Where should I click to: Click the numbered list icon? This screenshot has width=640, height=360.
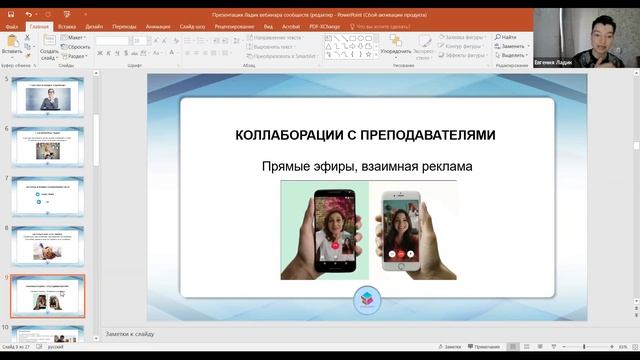(201, 41)
